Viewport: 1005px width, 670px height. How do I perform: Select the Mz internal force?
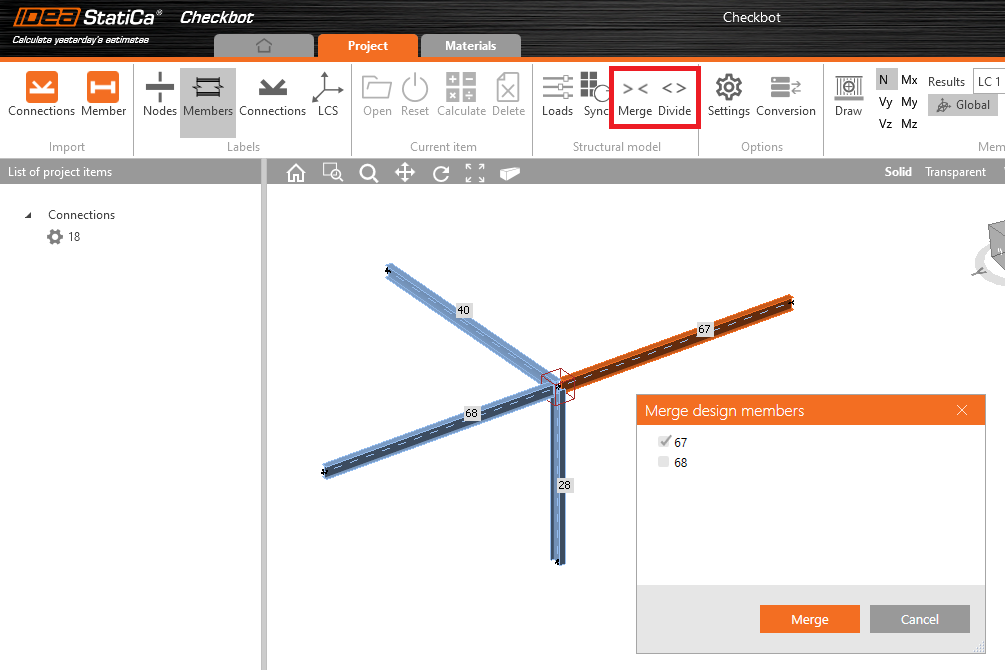pyautogui.click(x=909, y=124)
